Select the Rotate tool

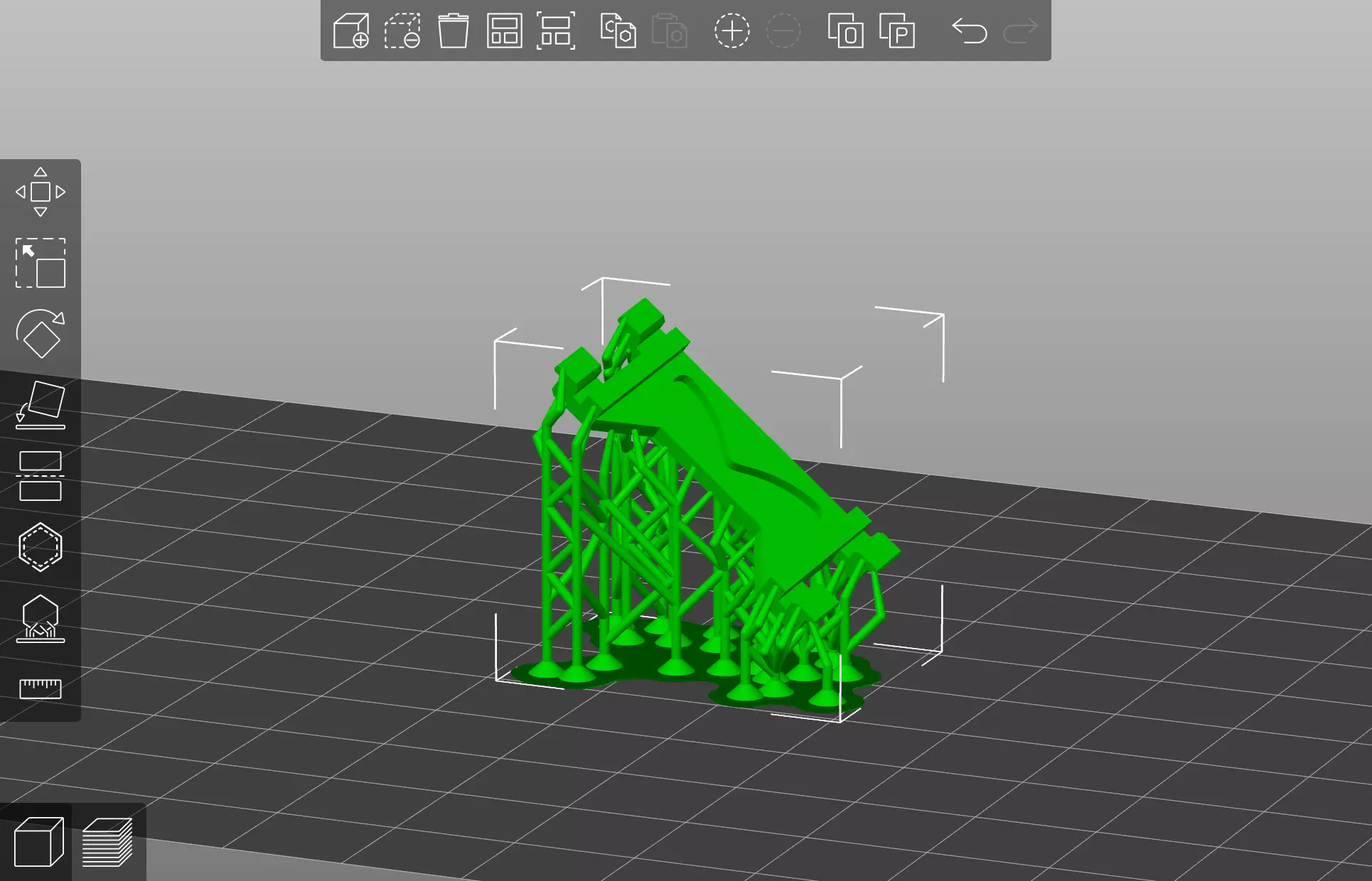[41, 334]
